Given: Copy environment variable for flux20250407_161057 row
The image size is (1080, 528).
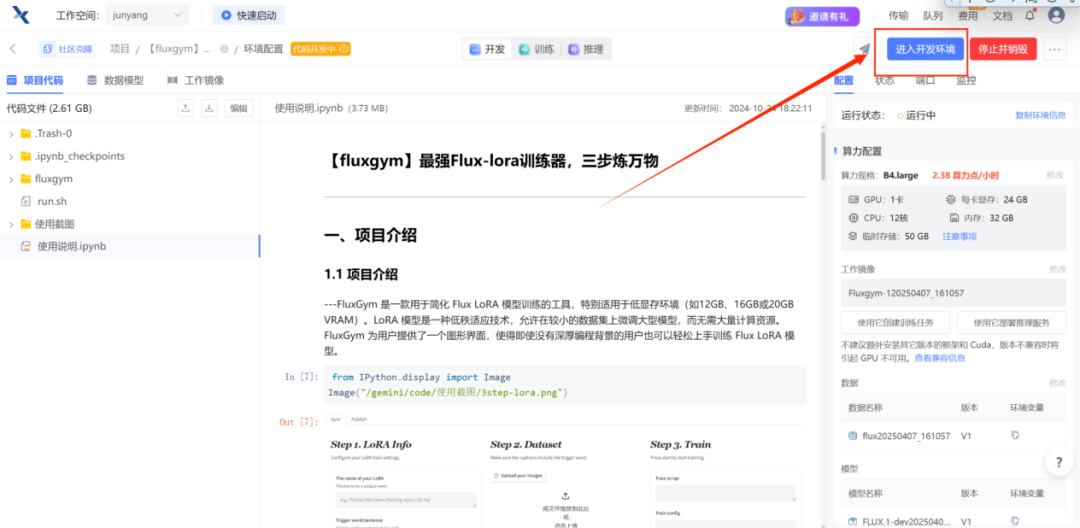Looking at the screenshot, I should (x=1015, y=435).
